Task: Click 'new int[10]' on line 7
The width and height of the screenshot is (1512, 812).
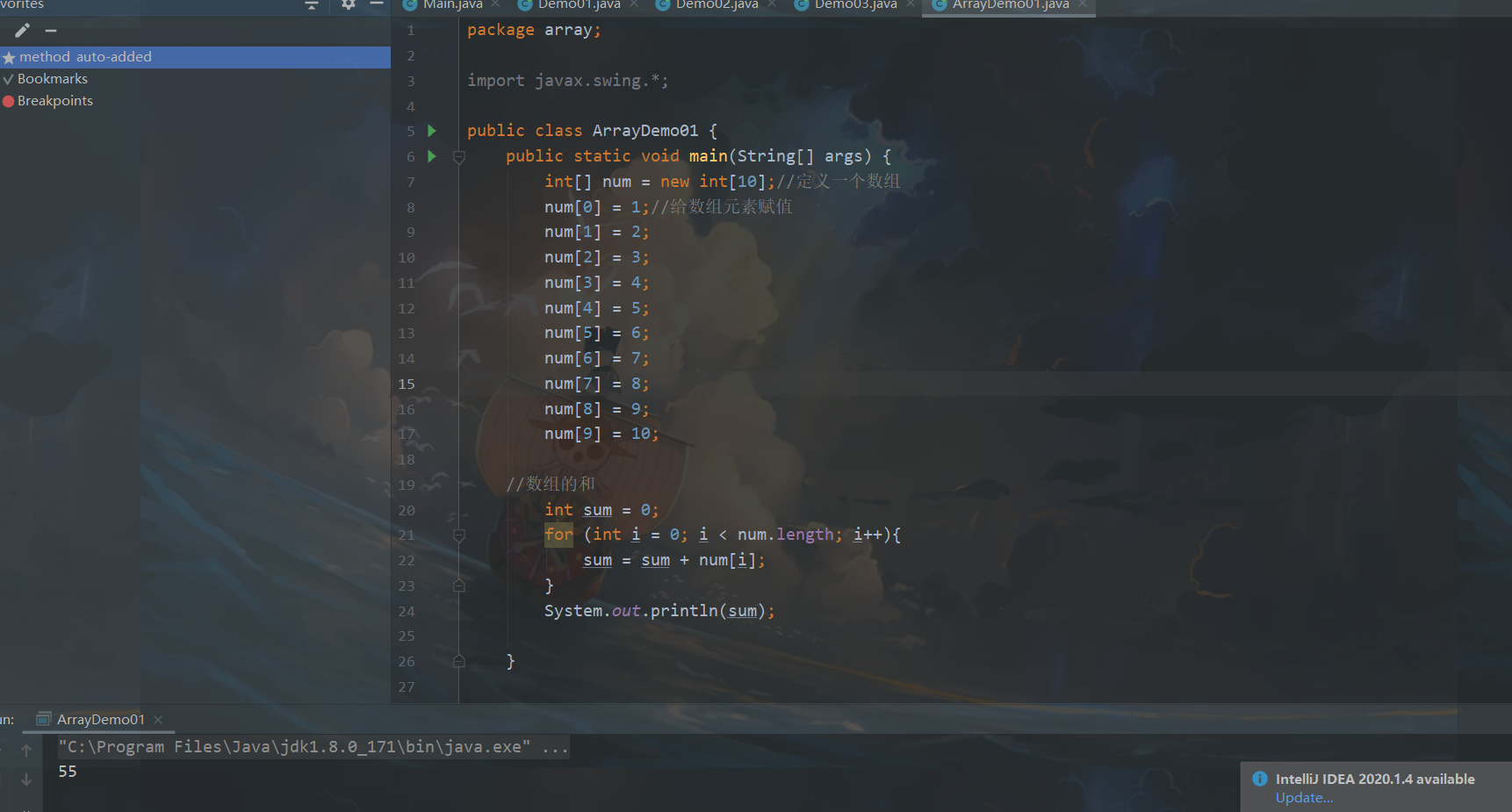Action: click(714, 182)
